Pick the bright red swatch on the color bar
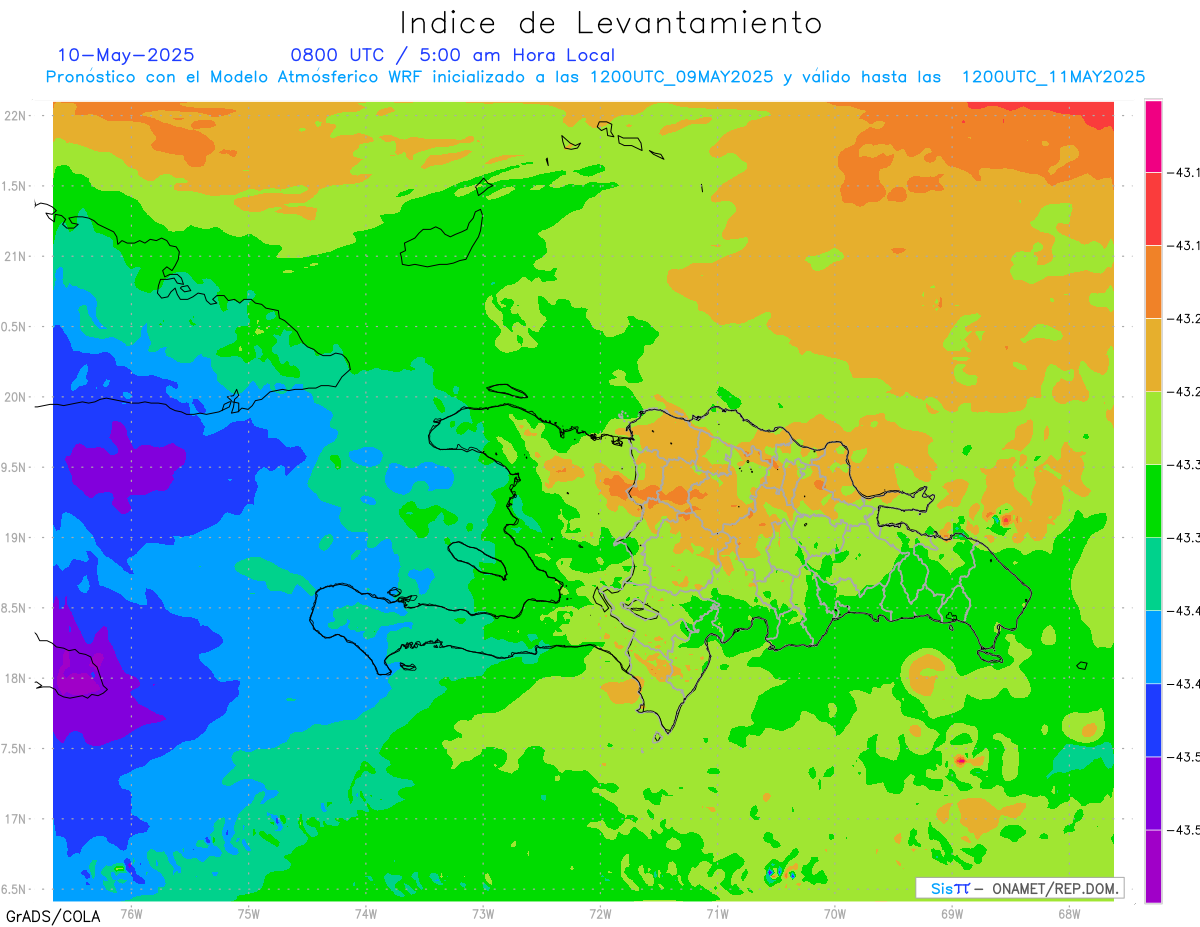The image size is (1200, 927). 1153,209
